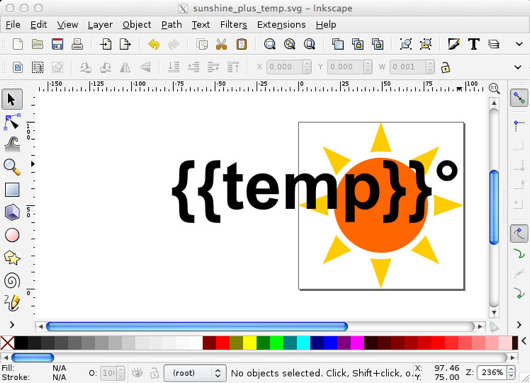530x383 pixels.
Task: Select the Star and polygon tool
Action: click(12, 258)
